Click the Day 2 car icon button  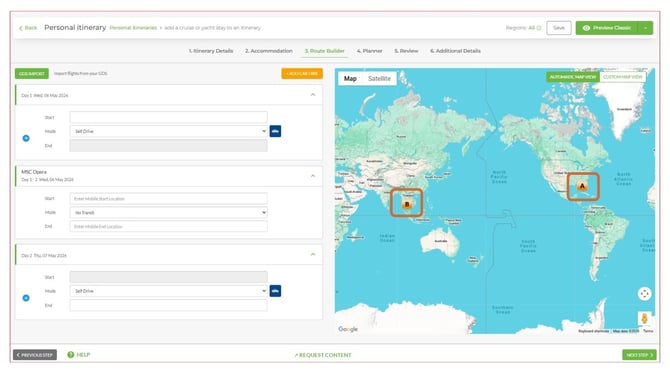[275, 291]
